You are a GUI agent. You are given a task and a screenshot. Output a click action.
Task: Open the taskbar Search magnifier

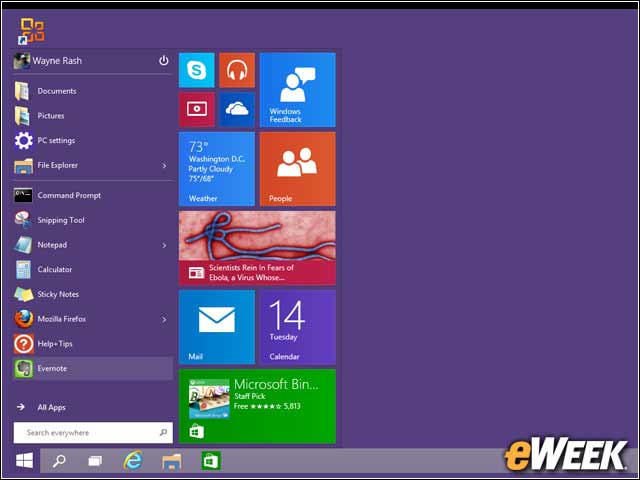(x=59, y=461)
